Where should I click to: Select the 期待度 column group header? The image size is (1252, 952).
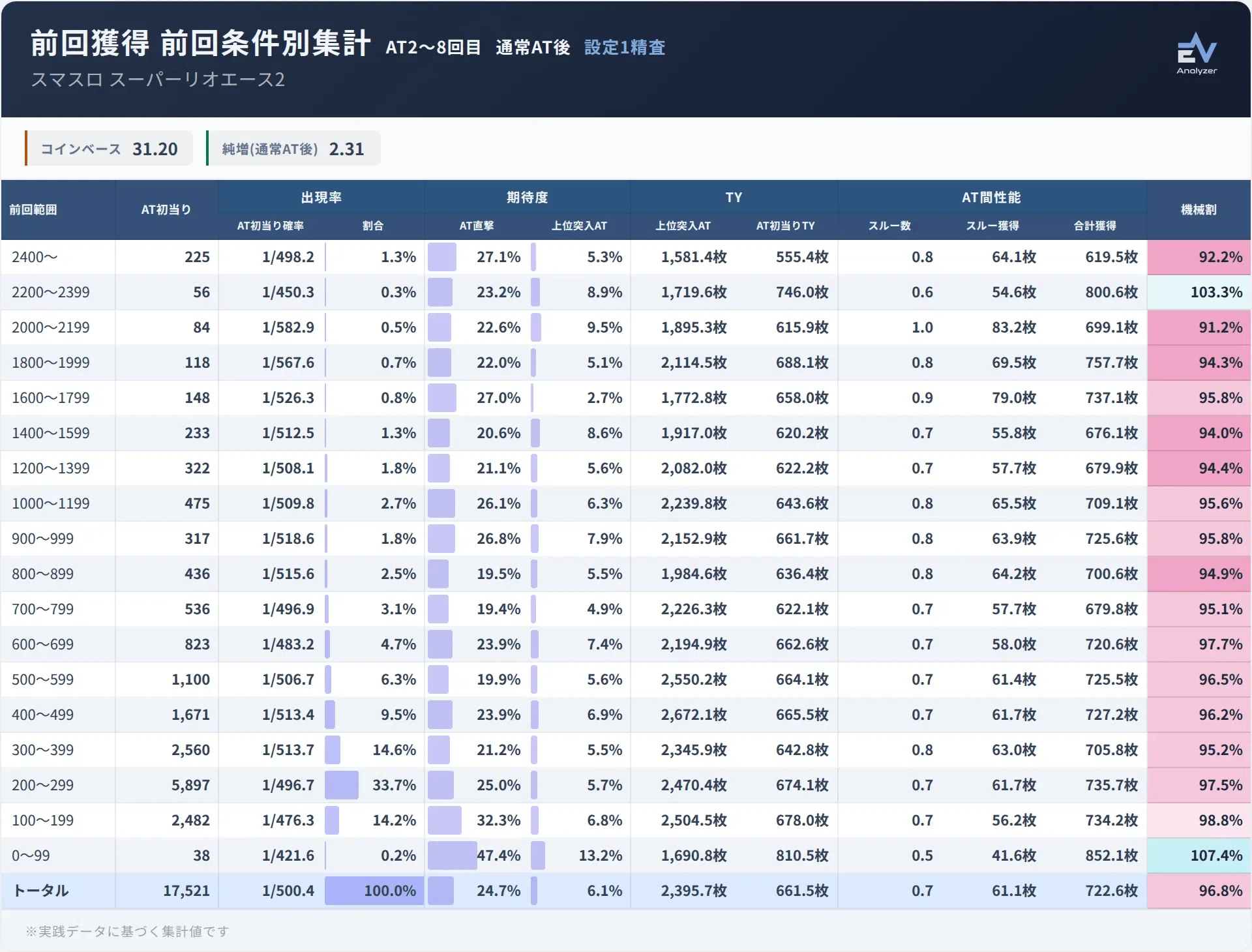click(x=528, y=197)
